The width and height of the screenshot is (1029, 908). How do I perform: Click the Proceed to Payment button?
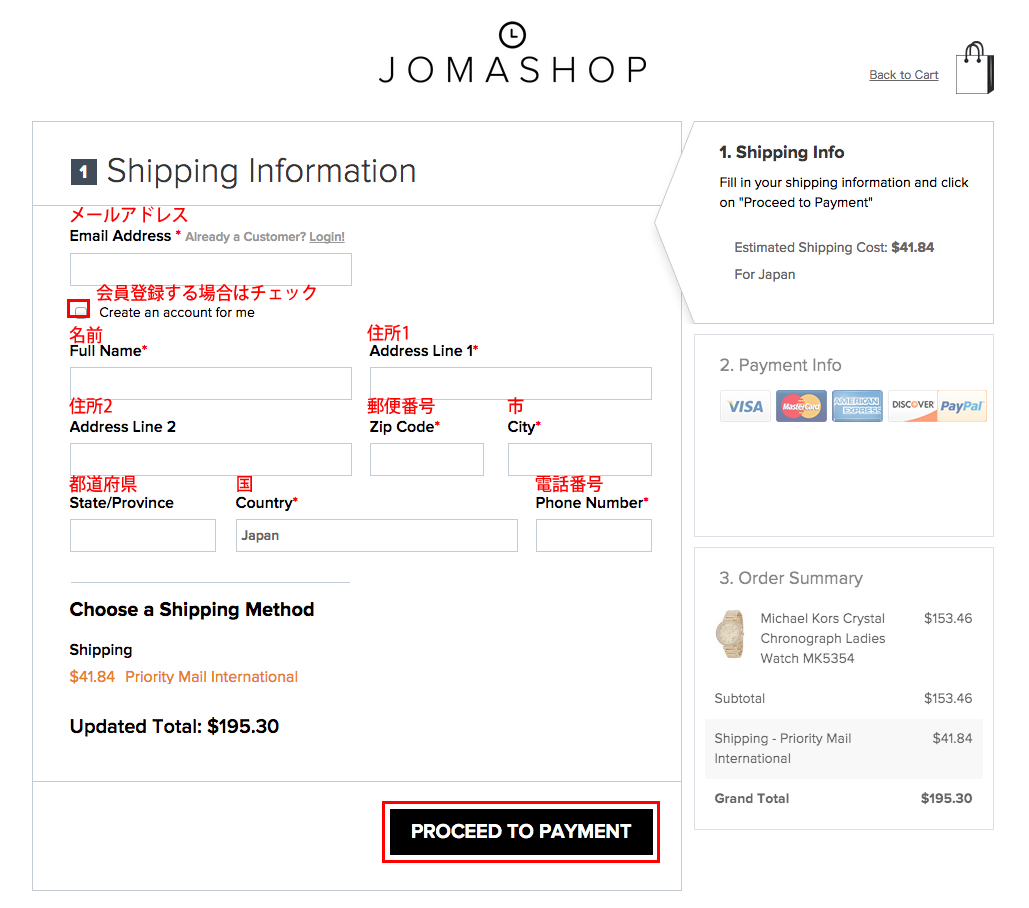pyautogui.click(x=521, y=831)
